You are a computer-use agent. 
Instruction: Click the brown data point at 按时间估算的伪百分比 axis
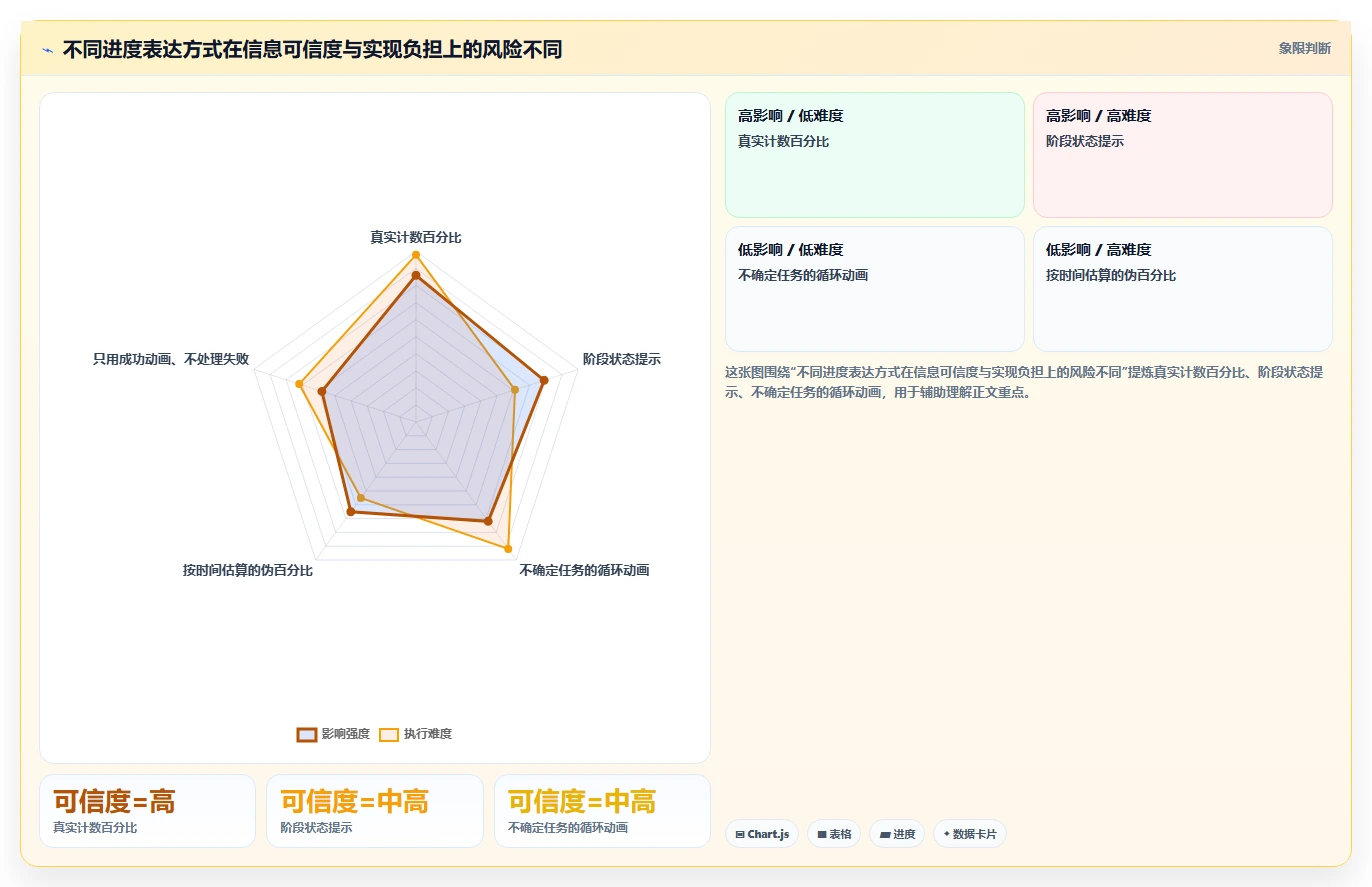pyautogui.click(x=350, y=512)
